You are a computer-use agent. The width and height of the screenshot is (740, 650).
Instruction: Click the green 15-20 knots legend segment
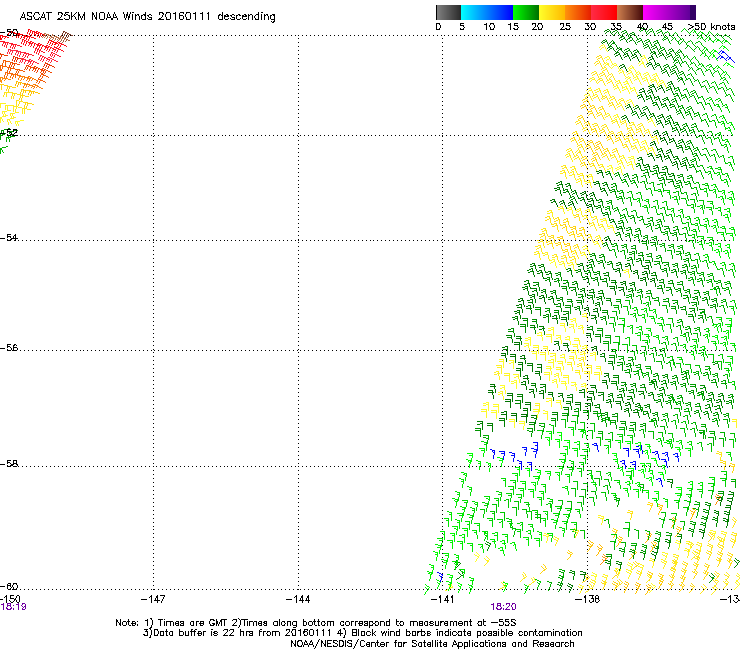526,12
